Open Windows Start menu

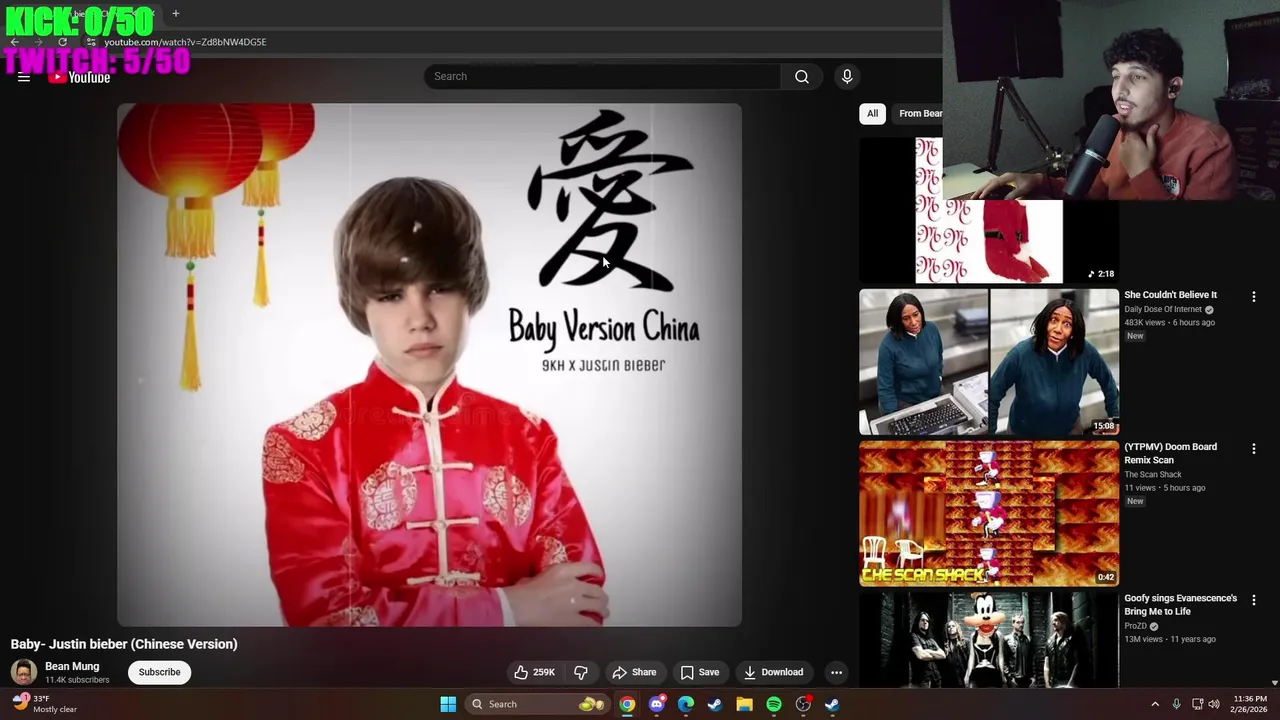pyautogui.click(x=448, y=704)
